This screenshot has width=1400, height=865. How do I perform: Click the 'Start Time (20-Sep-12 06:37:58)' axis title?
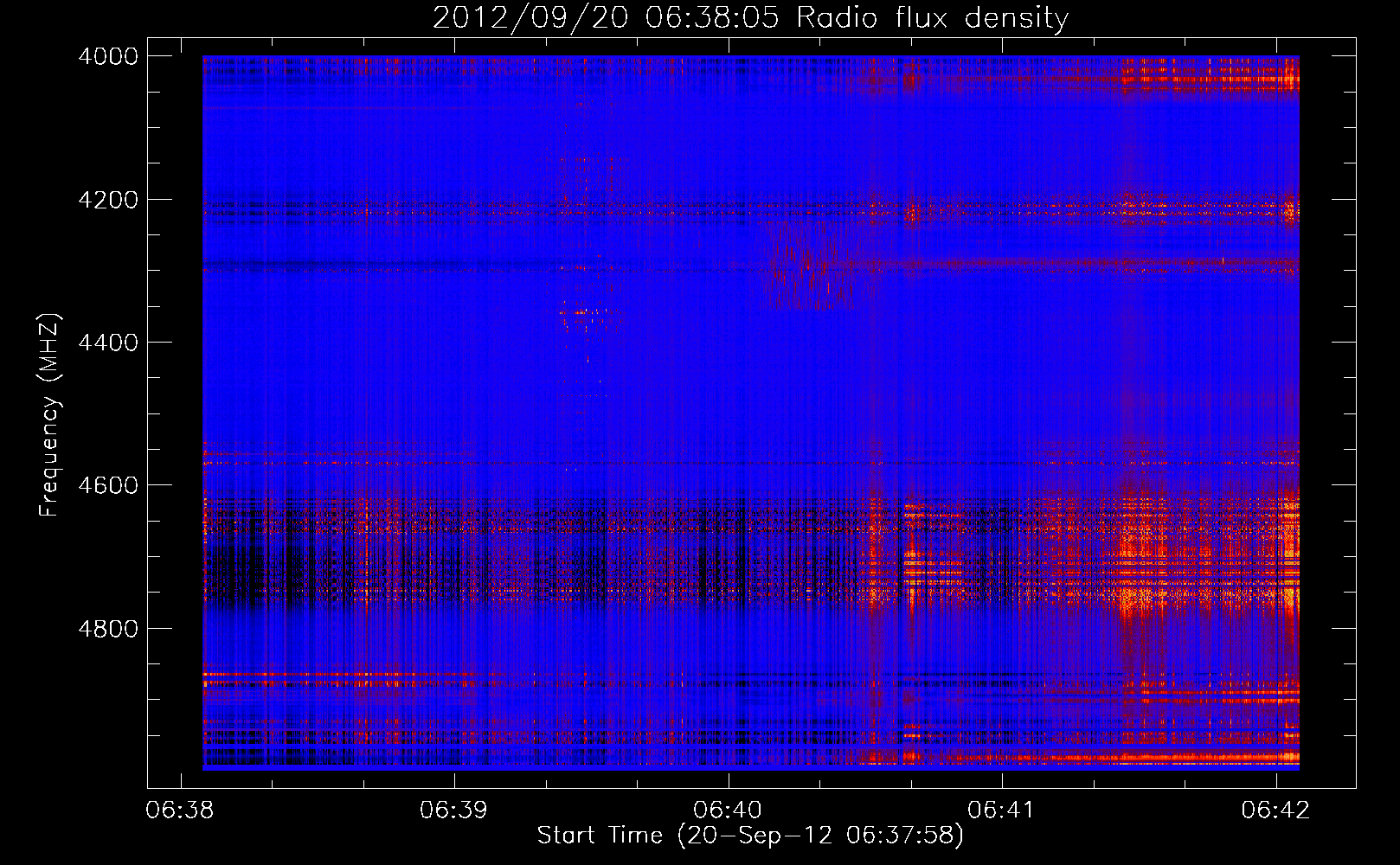[x=750, y=836]
